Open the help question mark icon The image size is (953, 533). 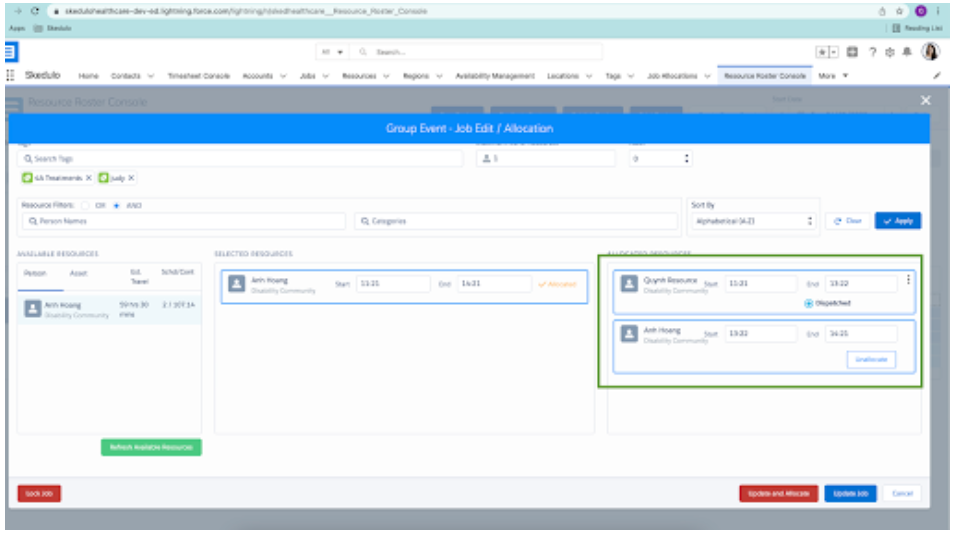[x=872, y=52]
